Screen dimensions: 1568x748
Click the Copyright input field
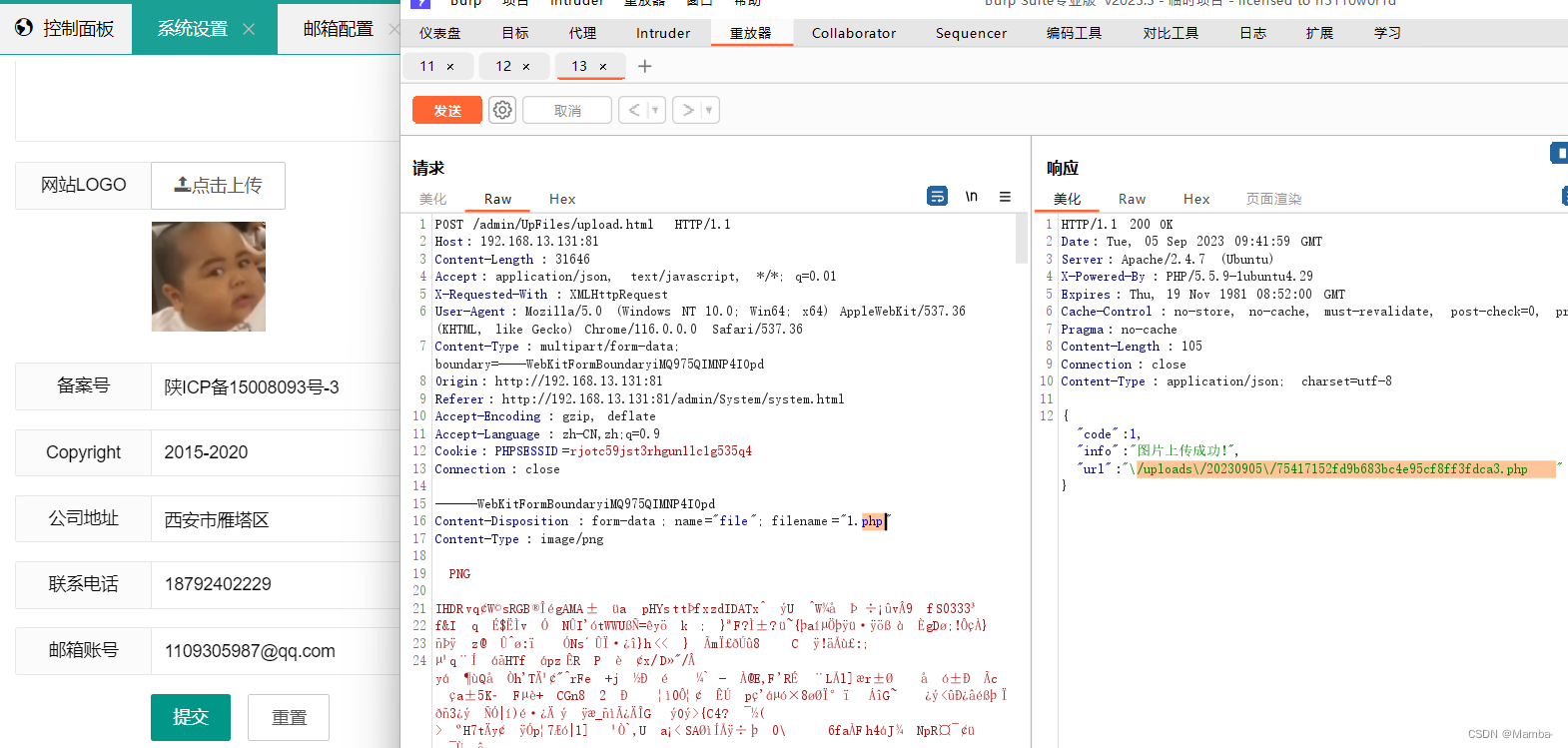click(x=276, y=452)
